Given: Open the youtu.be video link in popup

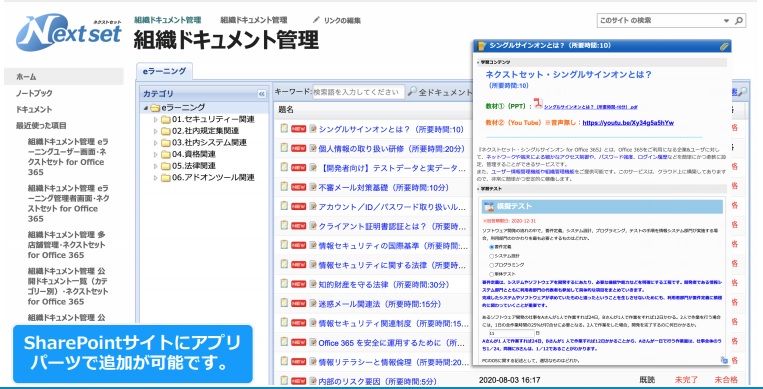Looking at the screenshot, I should (x=628, y=123).
